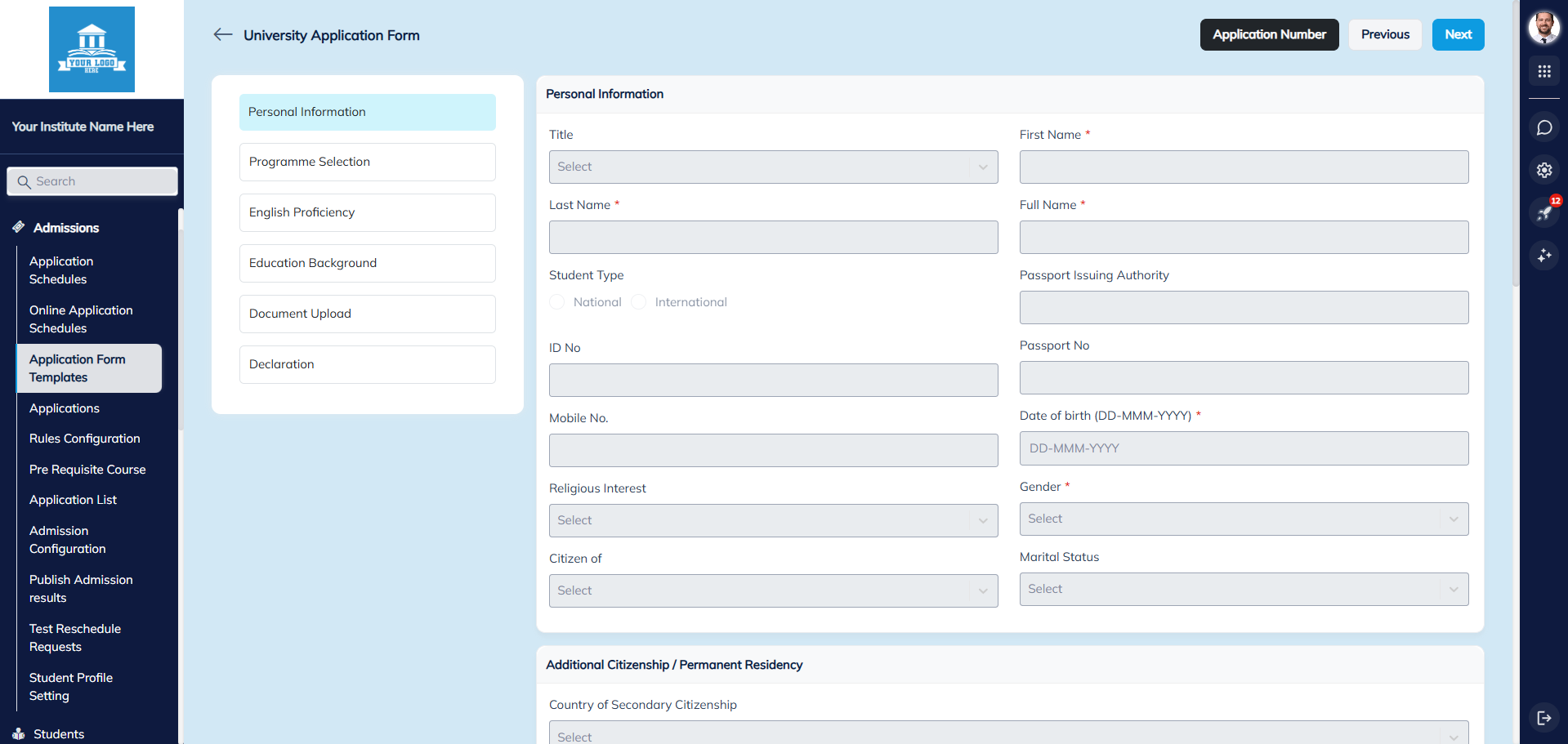Open the apps grid menu

coord(1544,71)
